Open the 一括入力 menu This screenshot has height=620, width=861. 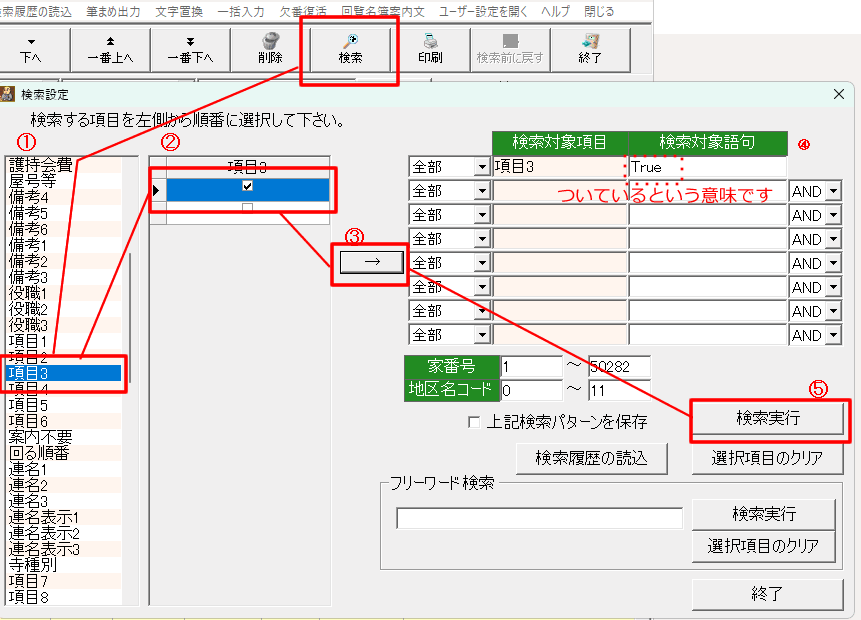click(243, 11)
